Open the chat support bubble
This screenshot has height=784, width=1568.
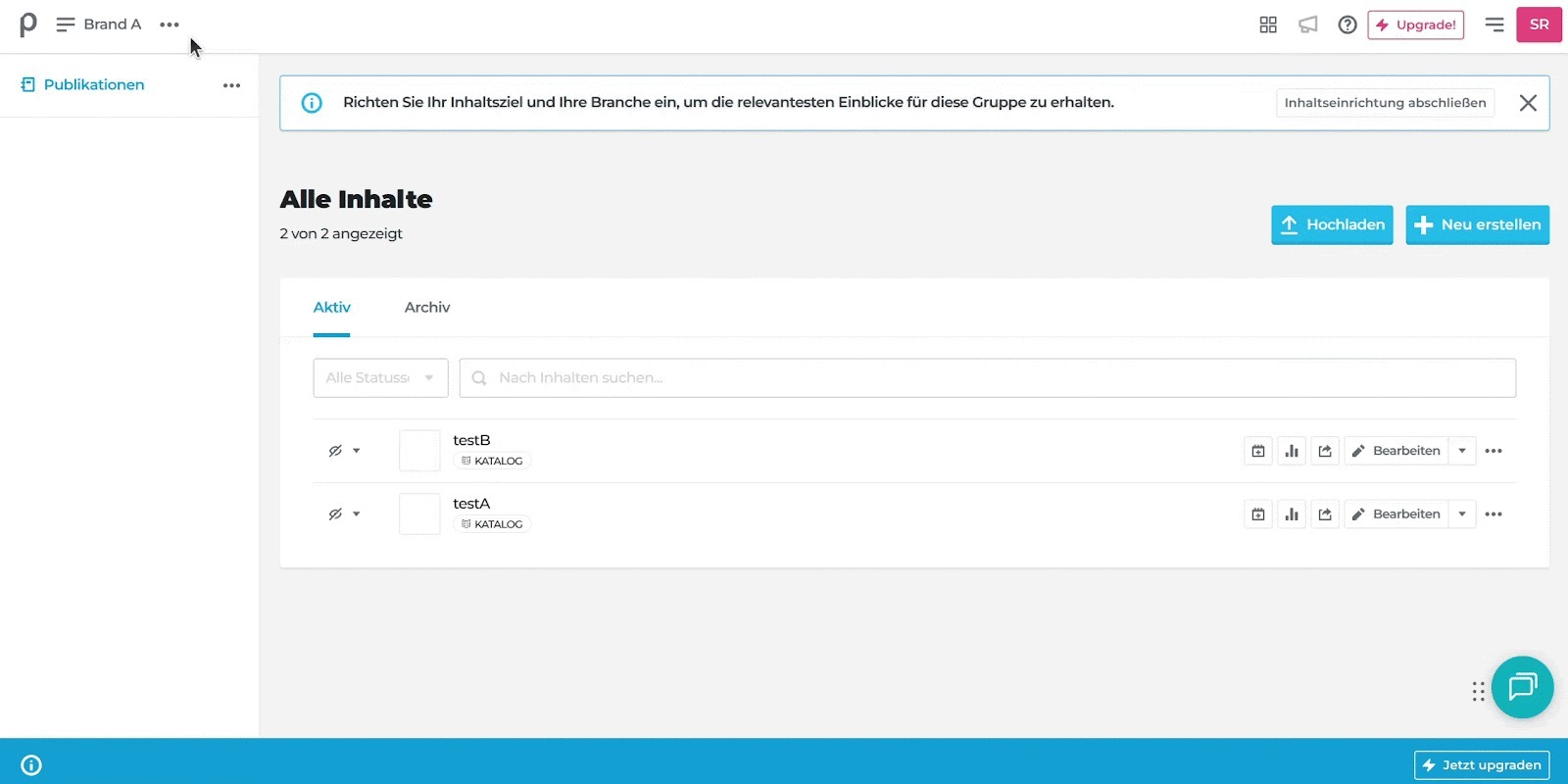point(1522,687)
